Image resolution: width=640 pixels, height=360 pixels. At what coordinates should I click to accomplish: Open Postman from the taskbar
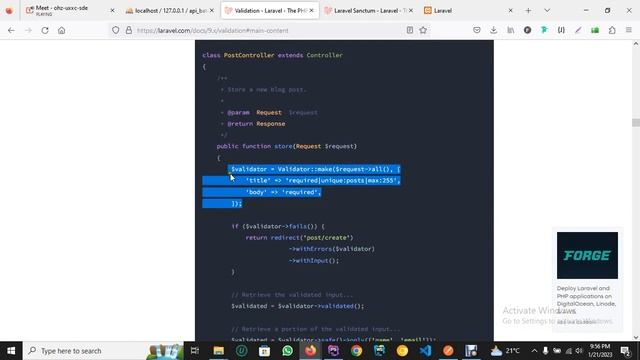[448, 351]
